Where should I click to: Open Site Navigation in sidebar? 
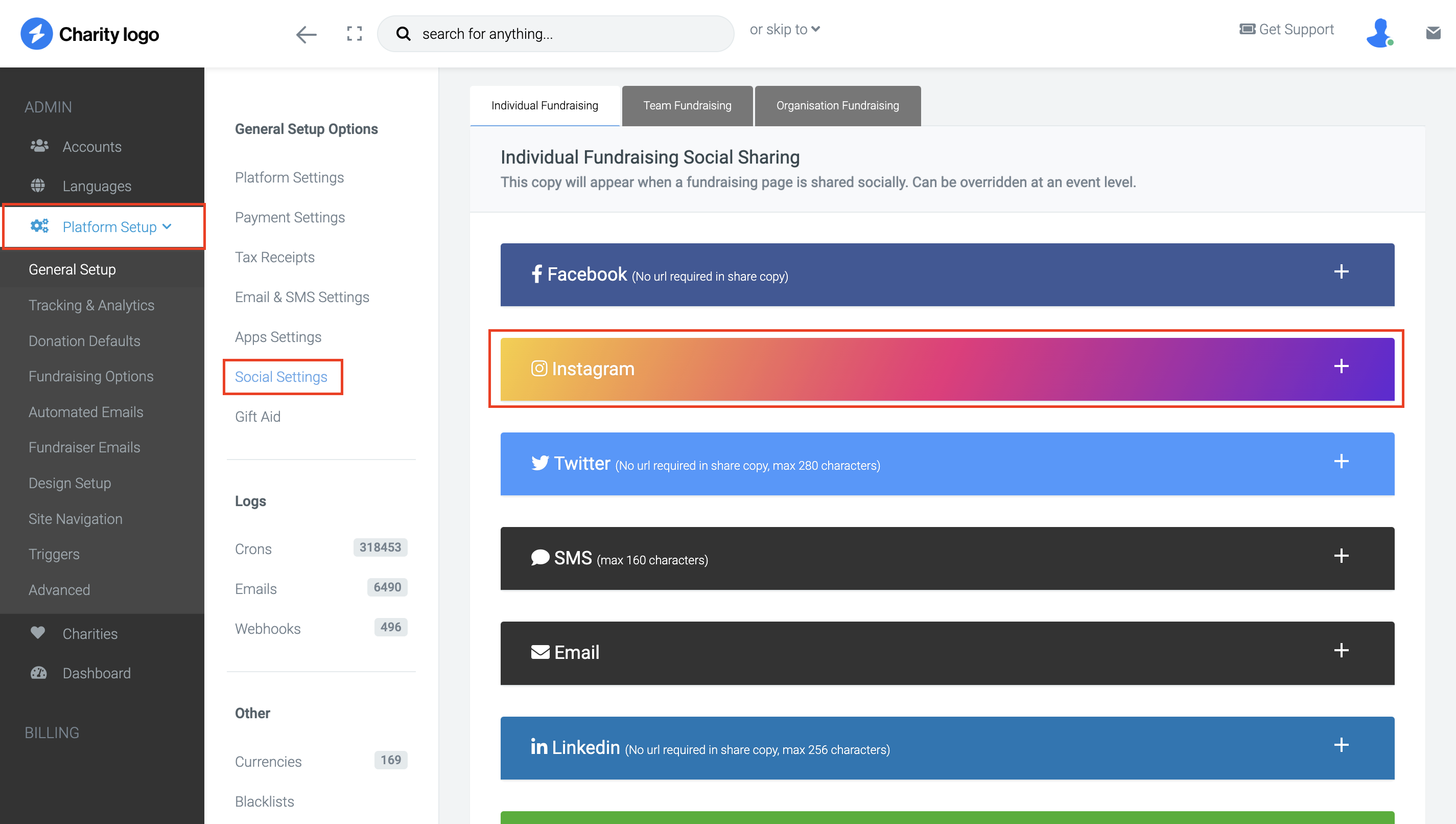click(75, 518)
